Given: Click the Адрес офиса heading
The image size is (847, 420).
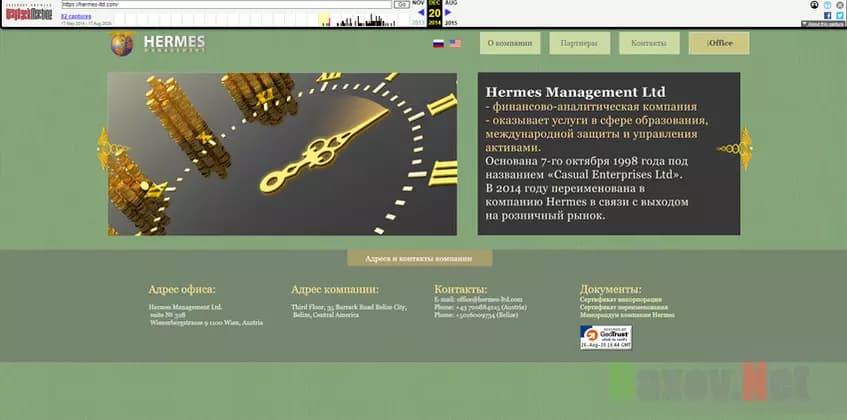Looking at the screenshot, I should 182,289.
